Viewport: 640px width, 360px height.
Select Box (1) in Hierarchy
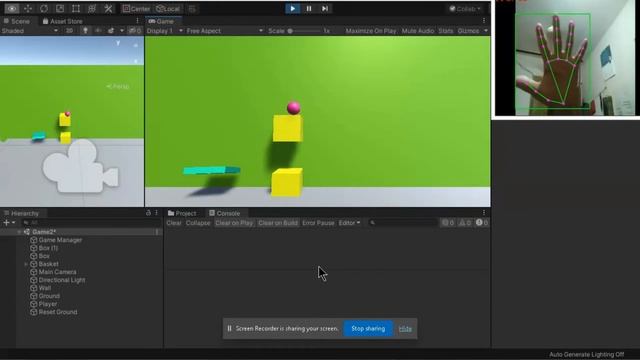[x=48, y=248]
